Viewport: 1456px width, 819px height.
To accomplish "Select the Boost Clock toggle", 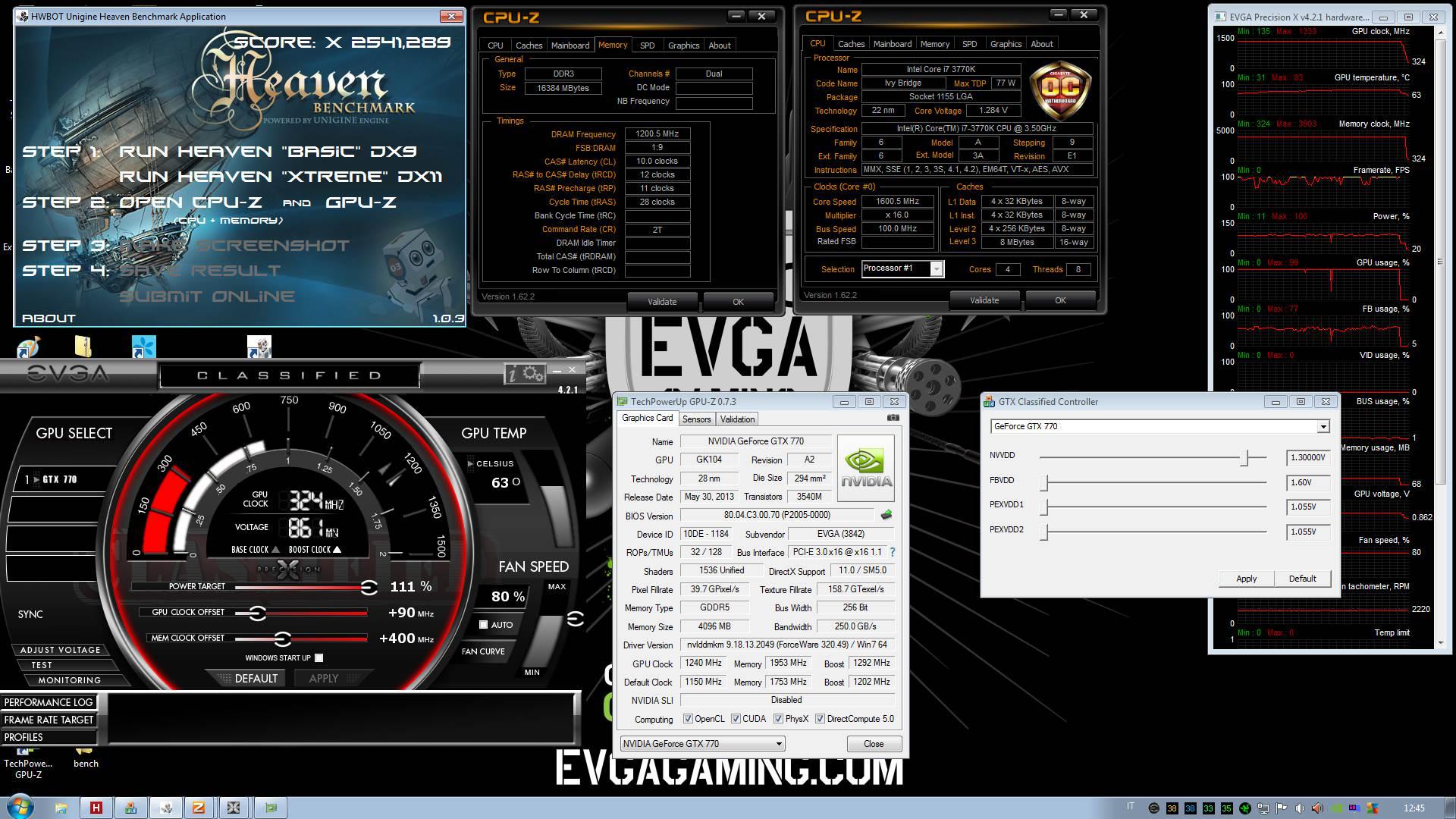I will 315,550.
